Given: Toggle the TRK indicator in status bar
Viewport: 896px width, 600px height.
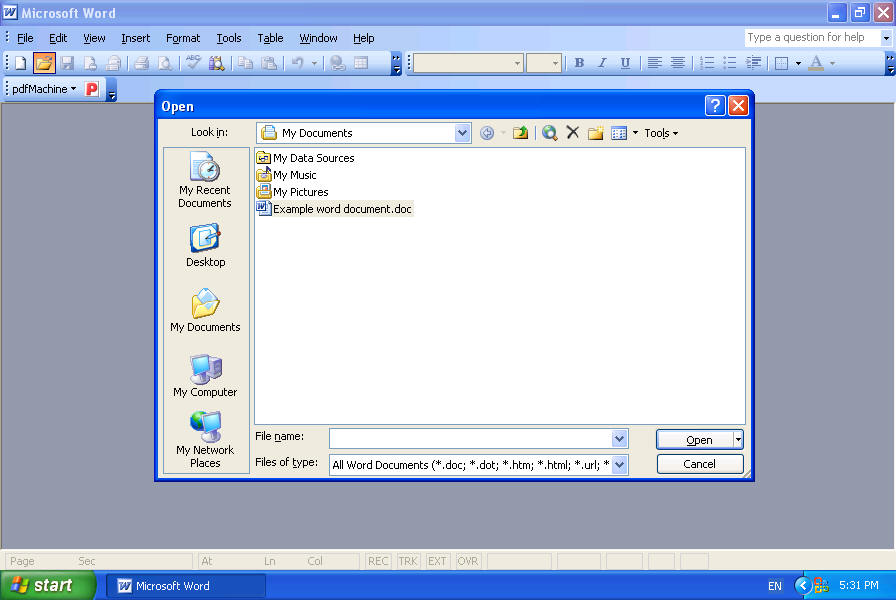Looking at the screenshot, I should coord(408,561).
